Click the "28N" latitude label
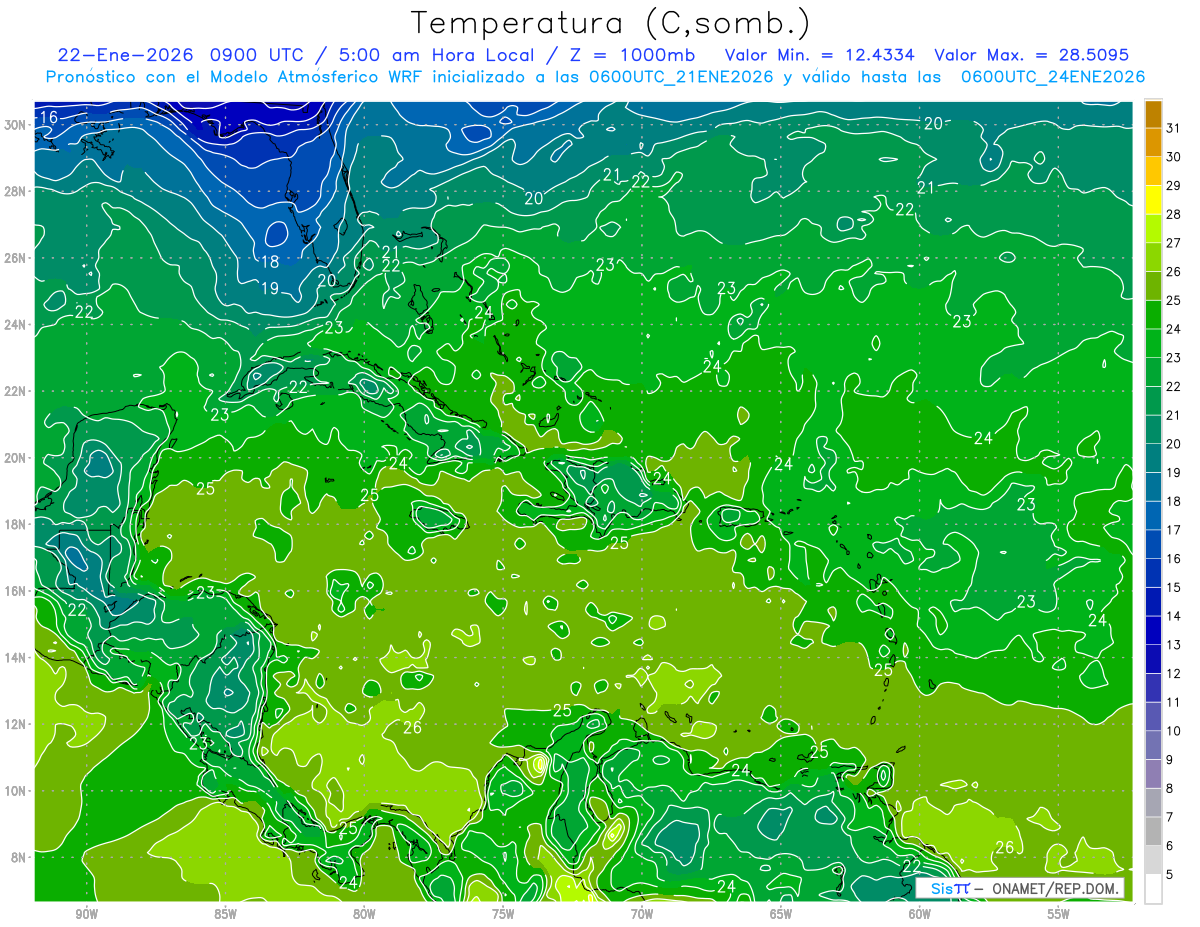1200x927 pixels. click(15, 191)
